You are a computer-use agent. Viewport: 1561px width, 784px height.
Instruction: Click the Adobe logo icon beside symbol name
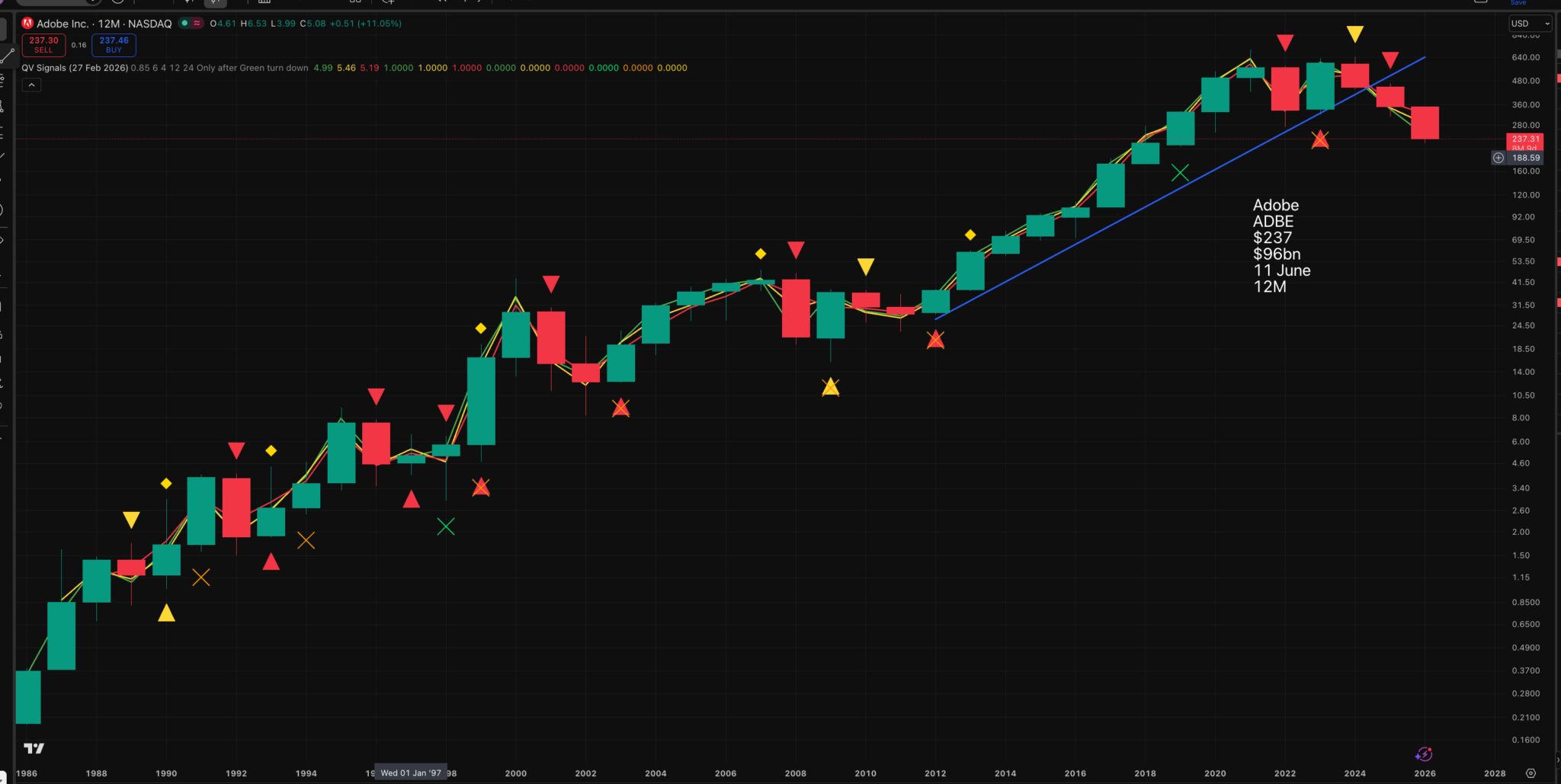(27, 24)
